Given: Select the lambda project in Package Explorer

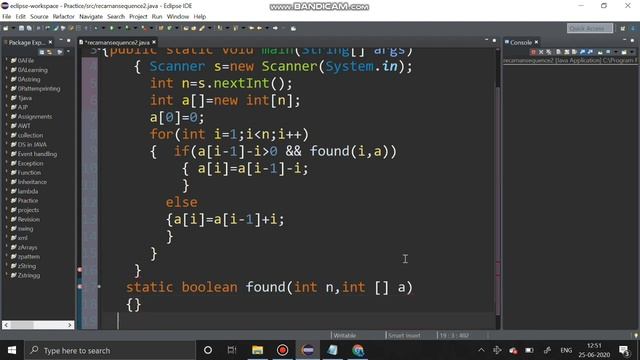Looking at the screenshot, I should 28,191.
